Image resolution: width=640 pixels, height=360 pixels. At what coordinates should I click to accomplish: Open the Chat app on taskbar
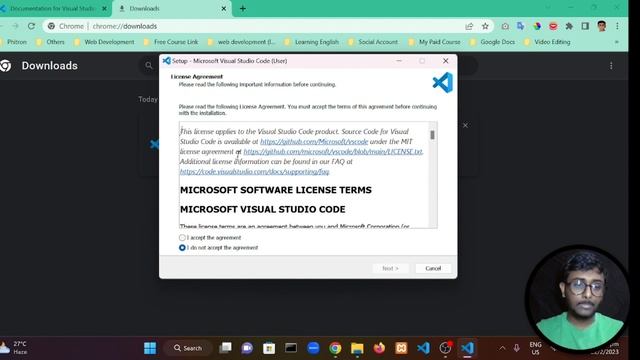[247, 348]
